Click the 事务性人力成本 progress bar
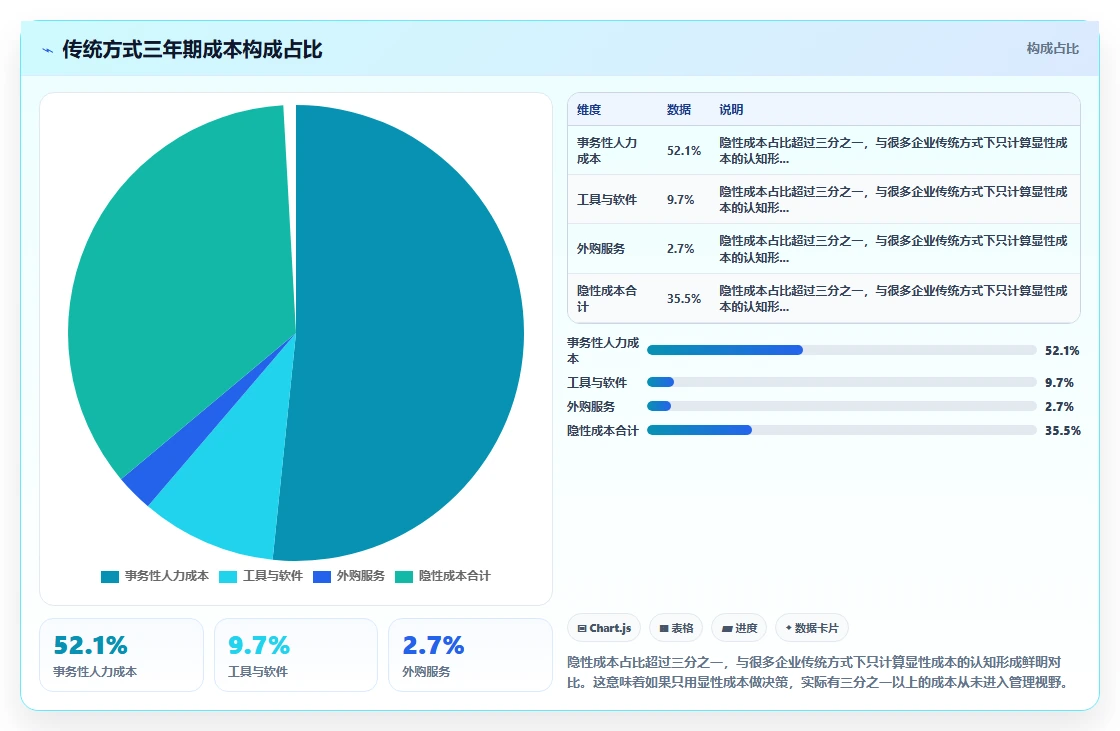The image size is (1120, 731). point(841,350)
